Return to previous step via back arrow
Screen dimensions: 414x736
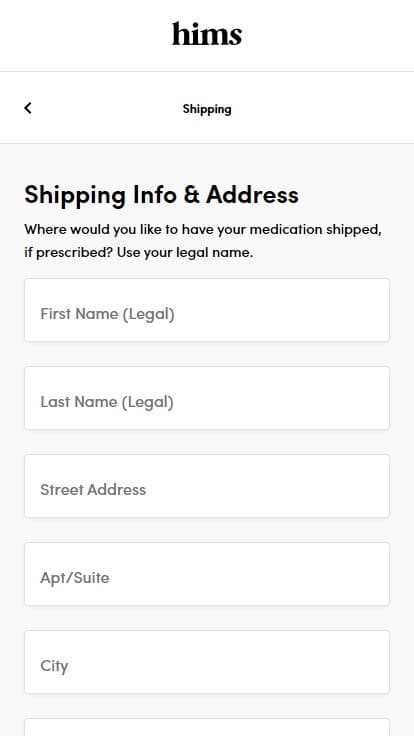click(28, 108)
